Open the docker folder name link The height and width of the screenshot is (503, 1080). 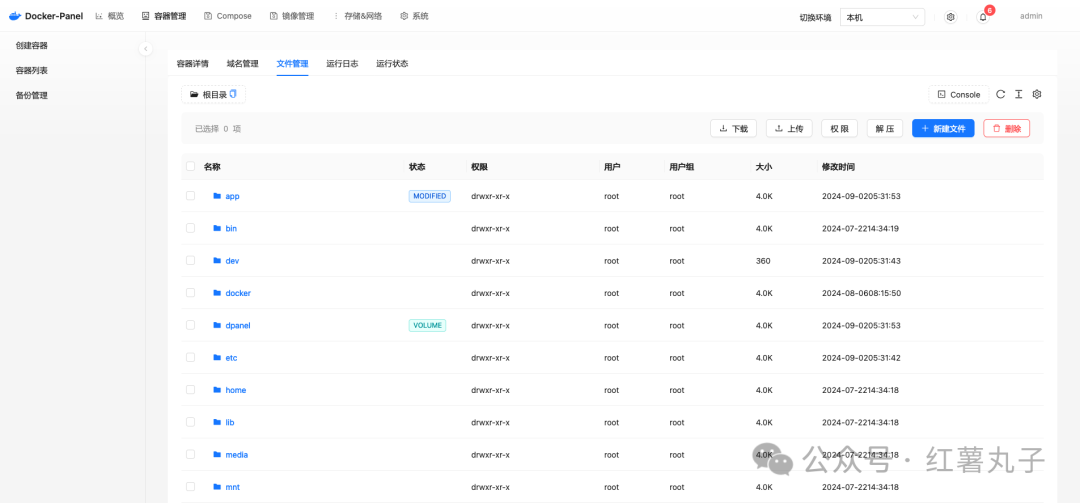(x=238, y=293)
